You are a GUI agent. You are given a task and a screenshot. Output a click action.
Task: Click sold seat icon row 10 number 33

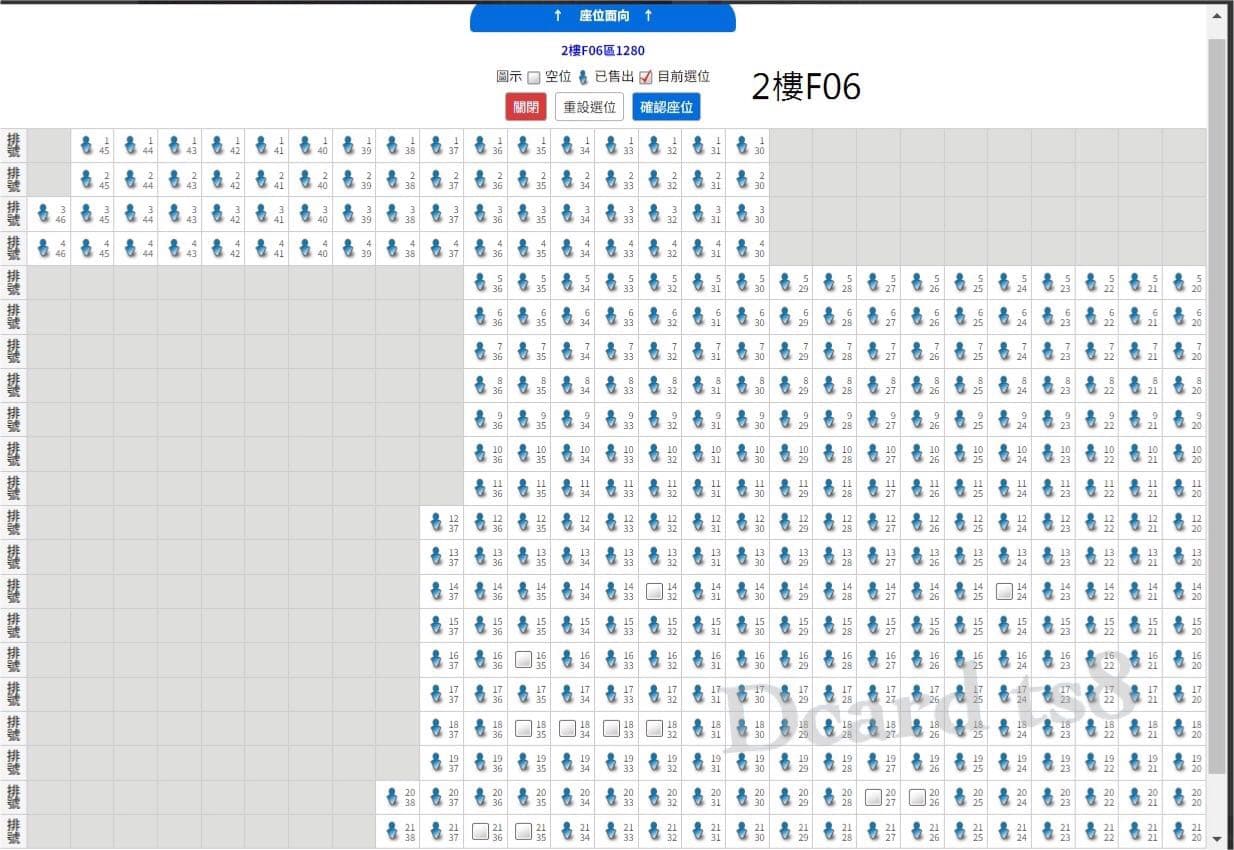[611, 454]
